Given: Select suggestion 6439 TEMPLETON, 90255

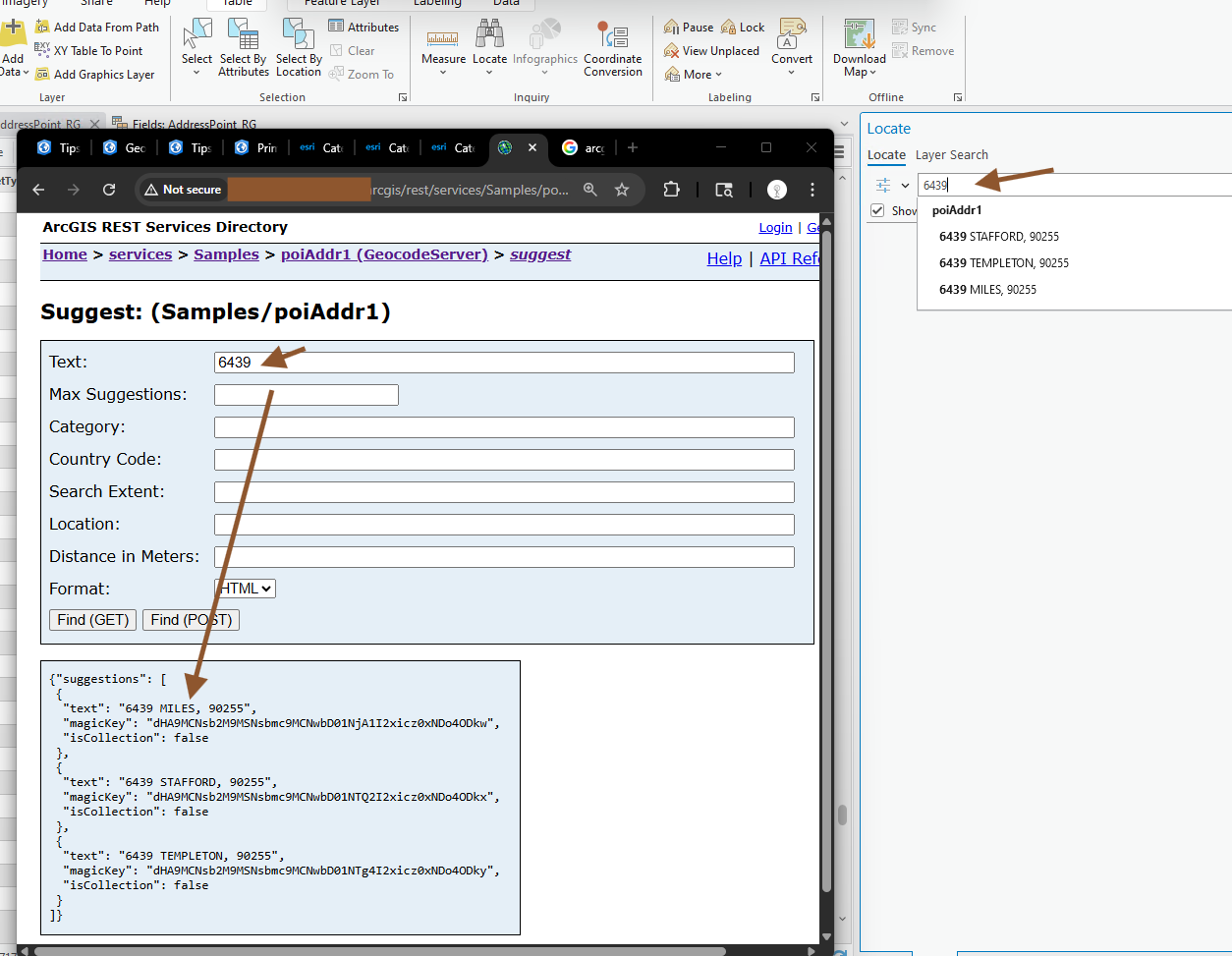Looking at the screenshot, I should 1004,263.
